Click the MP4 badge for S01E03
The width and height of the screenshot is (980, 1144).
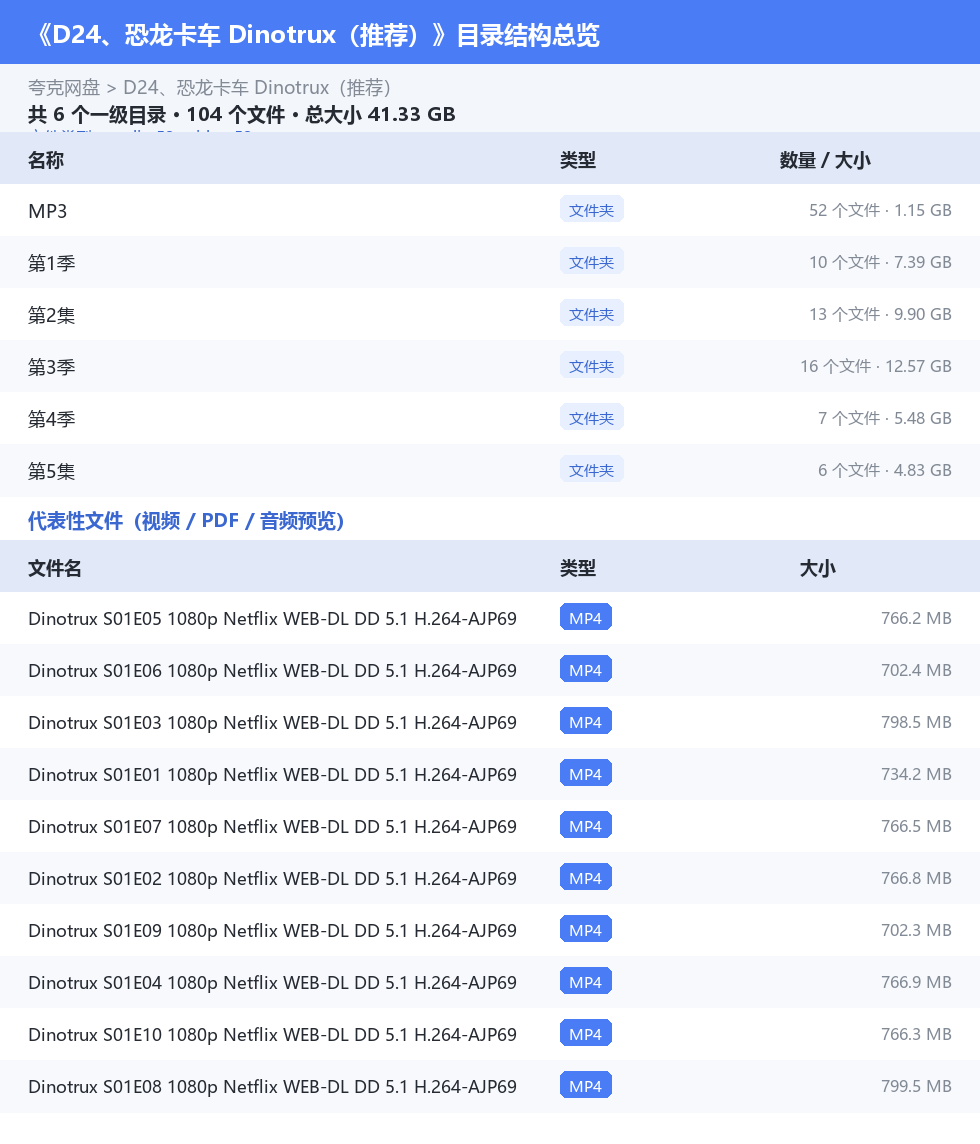point(586,722)
